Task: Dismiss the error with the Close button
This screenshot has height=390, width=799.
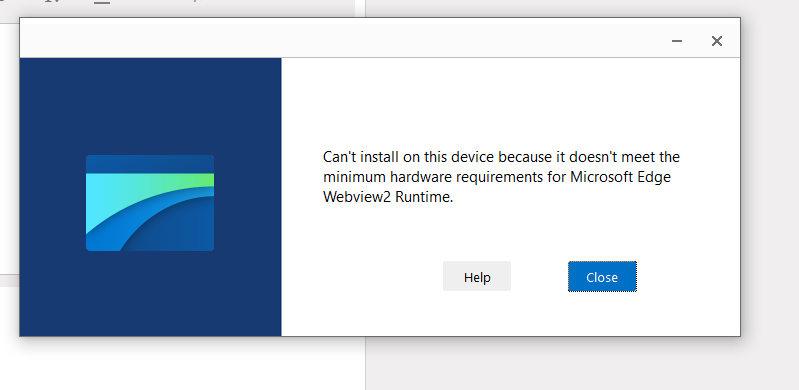Action: [x=602, y=276]
